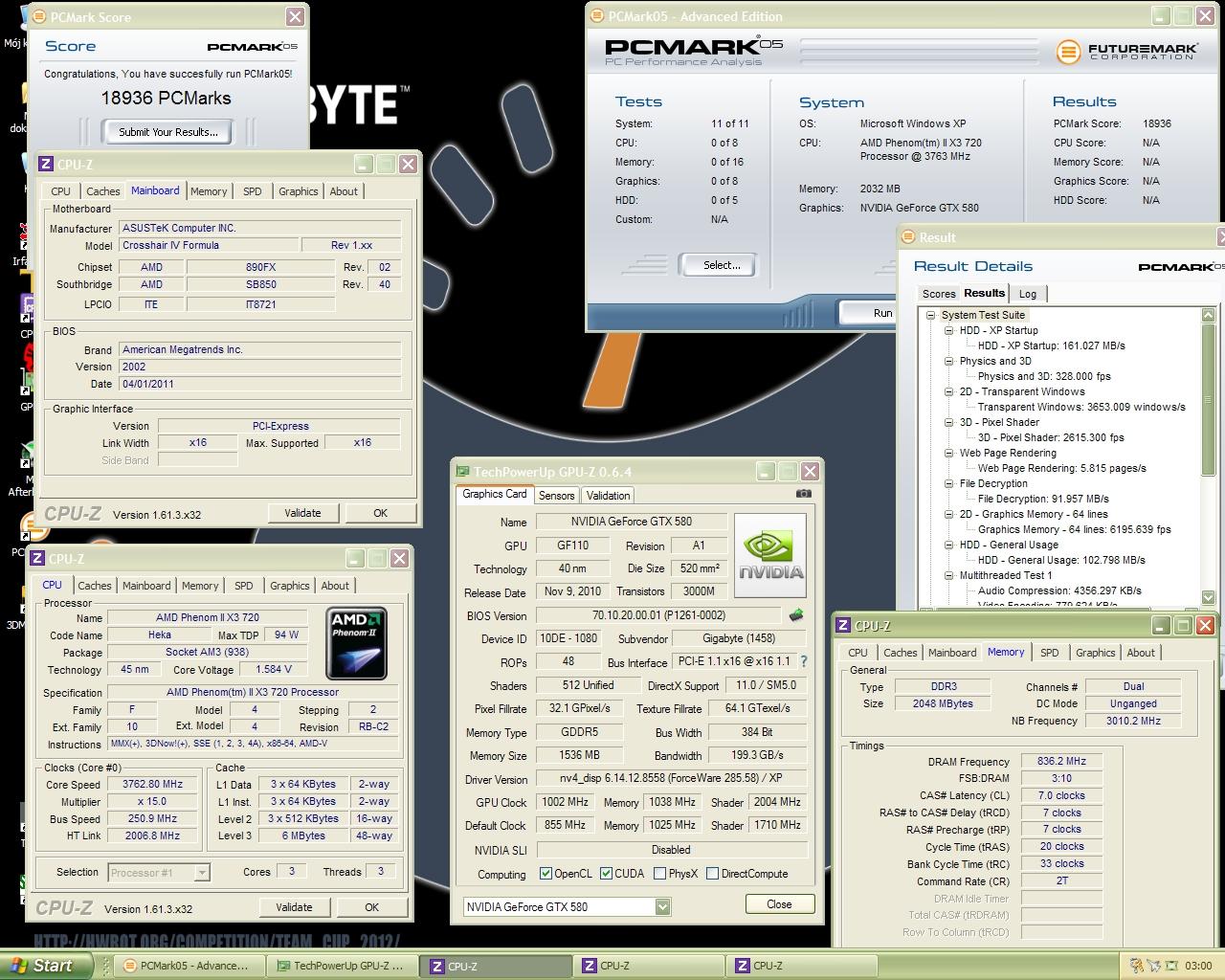1225x980 pixels.
Task: Toggle the CUDA checkbox
Action: pyautogui.click(x=605, y=874)
